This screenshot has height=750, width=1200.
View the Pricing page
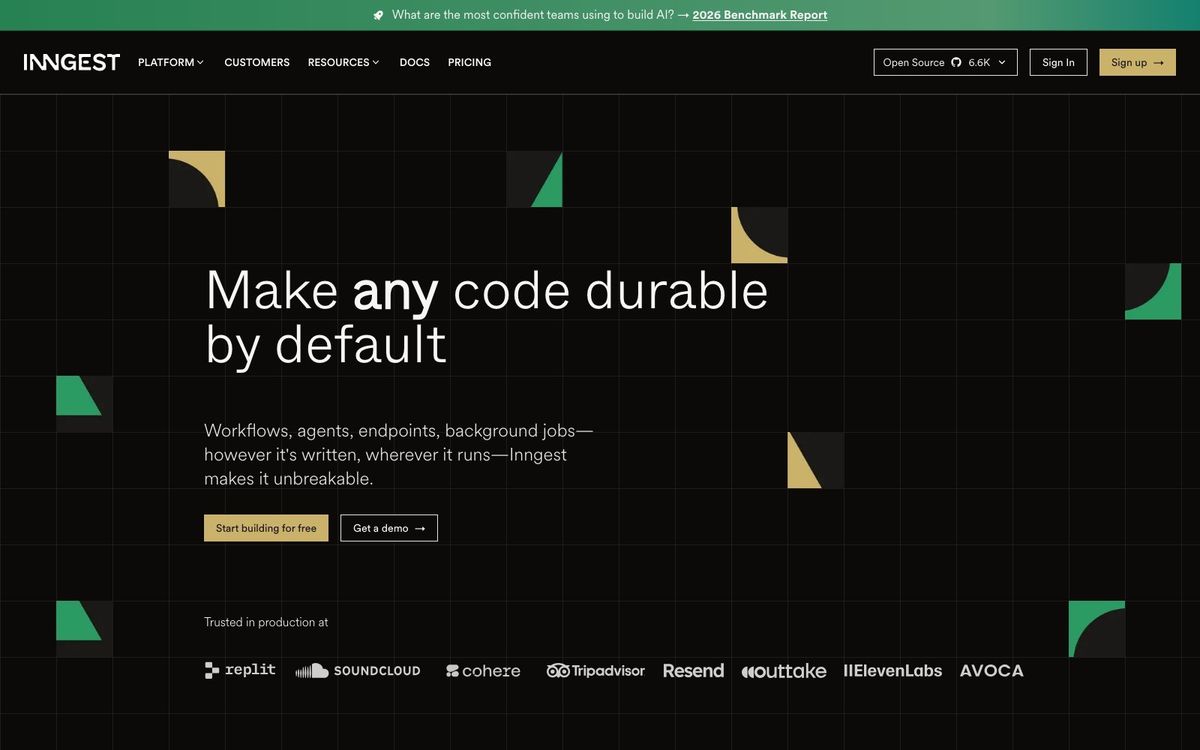coord(470,62)
